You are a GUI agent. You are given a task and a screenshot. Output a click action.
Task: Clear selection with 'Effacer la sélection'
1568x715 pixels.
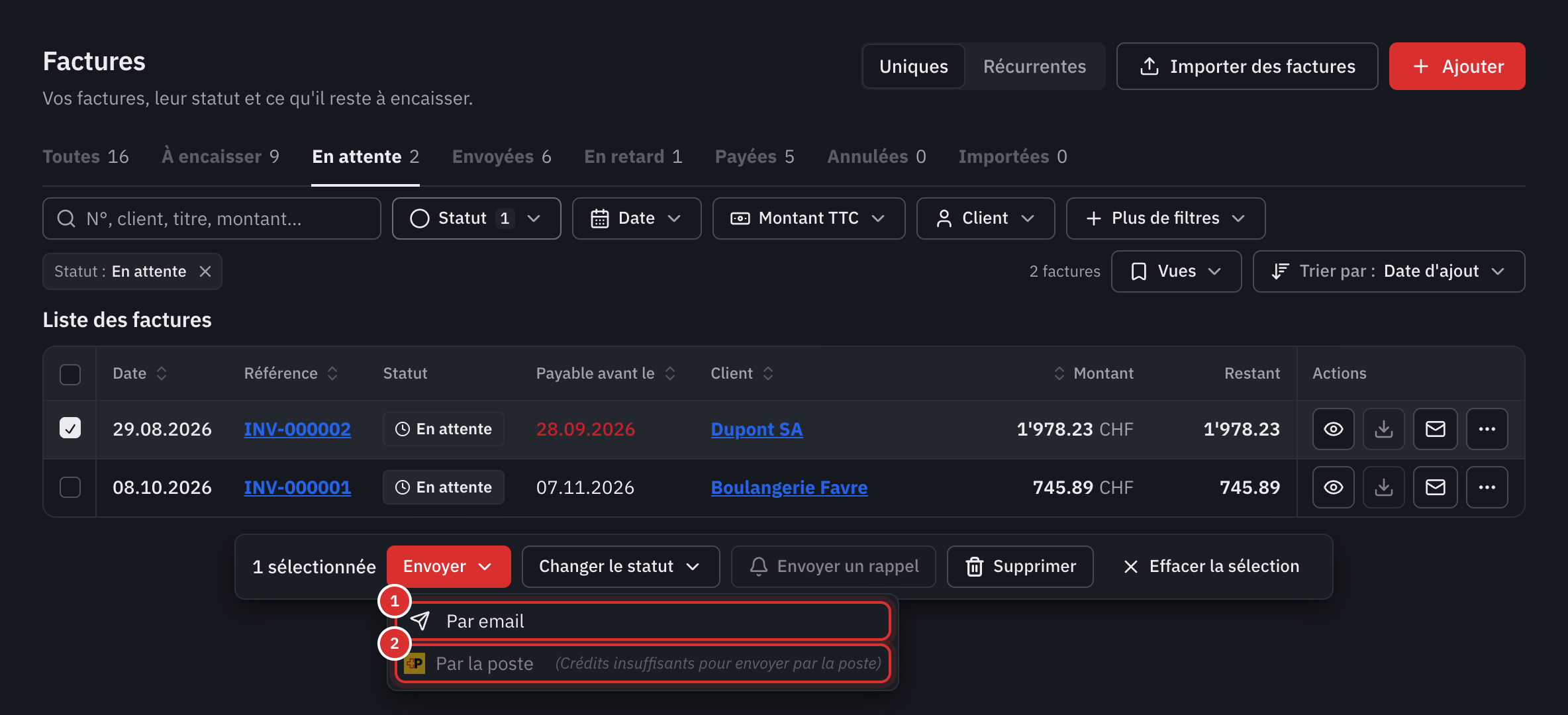[x=1212, y=567]
